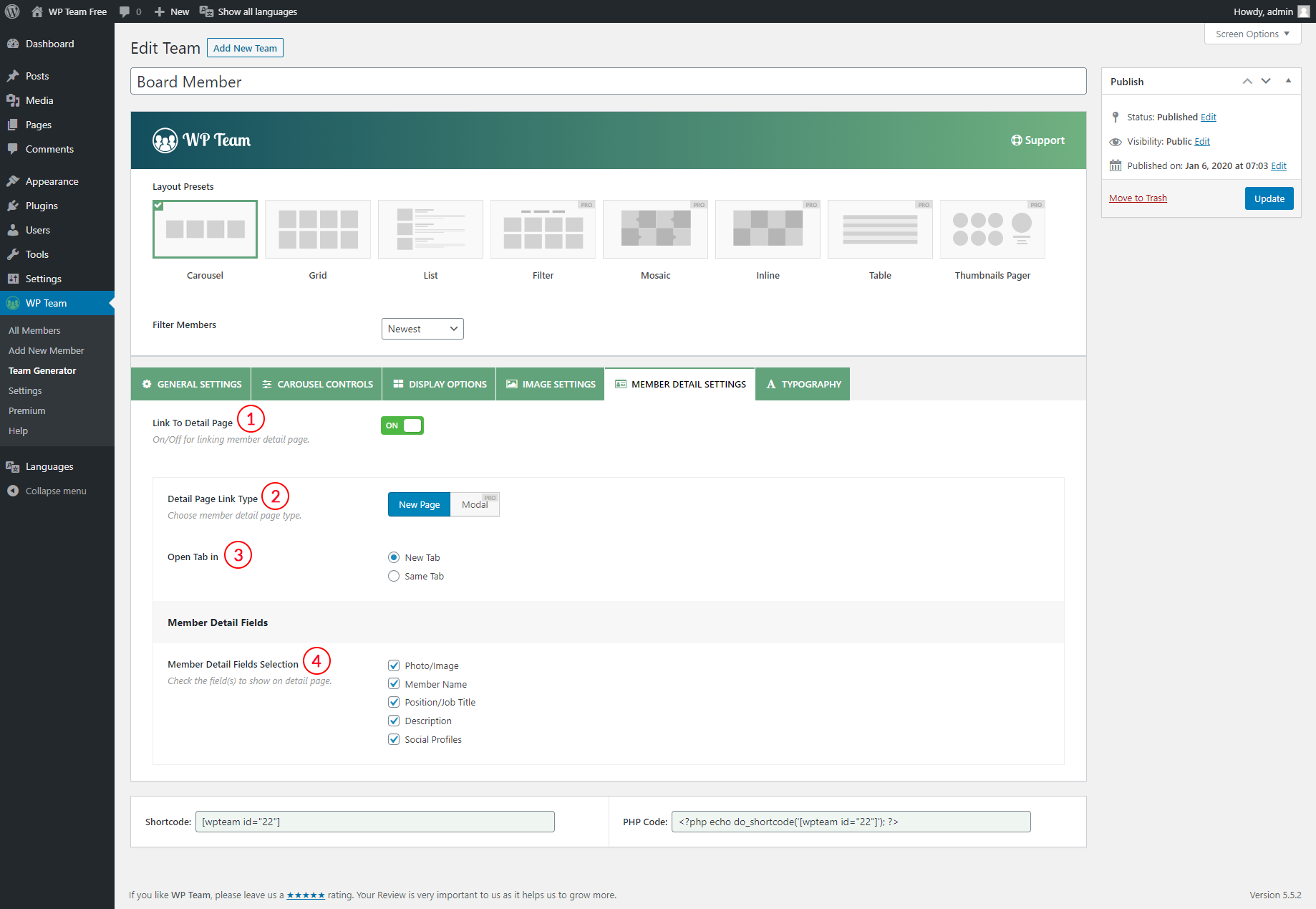Toggle the Link To Detail Page switch

tap(402, 425)
